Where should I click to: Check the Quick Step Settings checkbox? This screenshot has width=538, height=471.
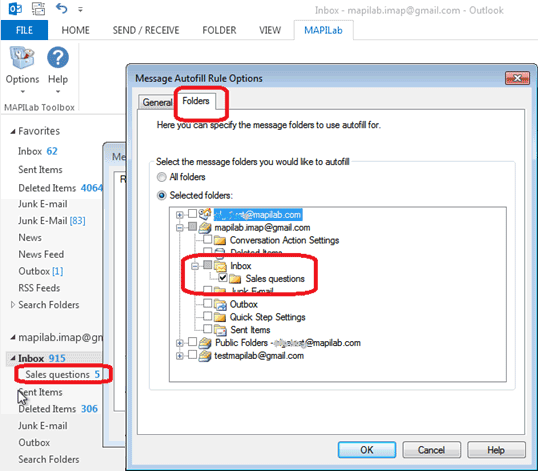(x=208, y=316)
